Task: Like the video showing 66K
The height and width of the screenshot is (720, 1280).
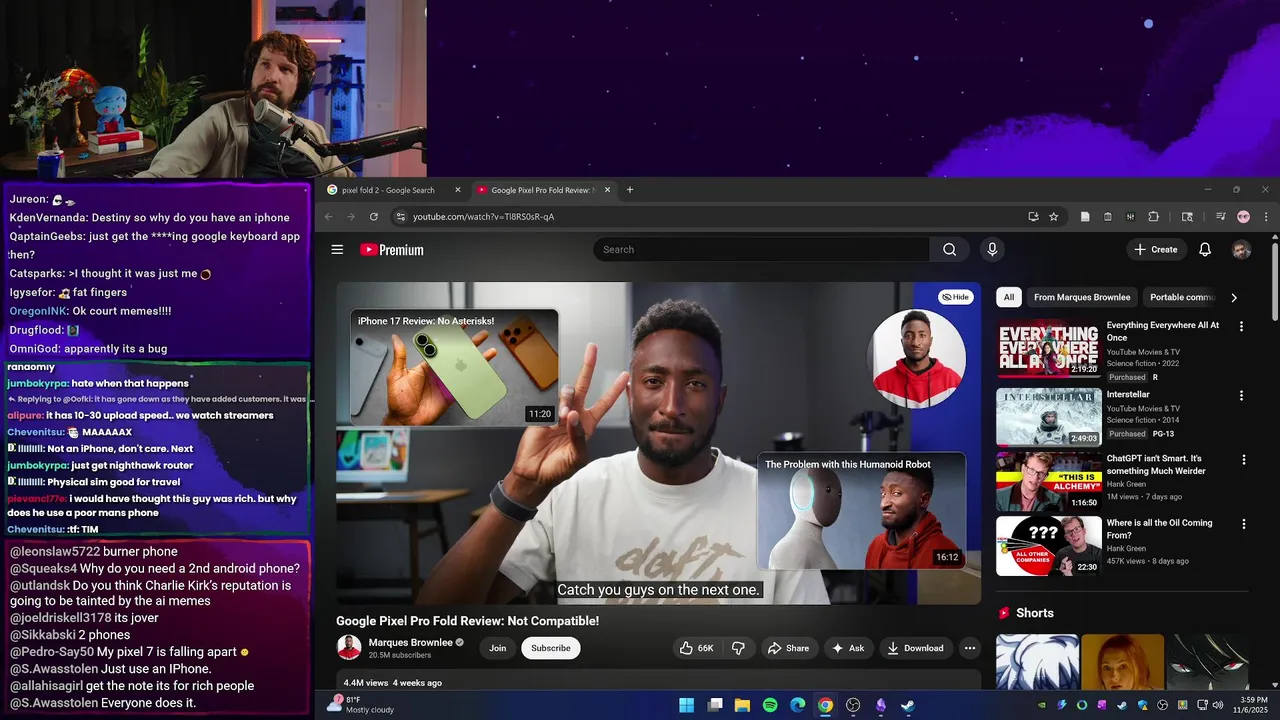Action: click(696, 648)
